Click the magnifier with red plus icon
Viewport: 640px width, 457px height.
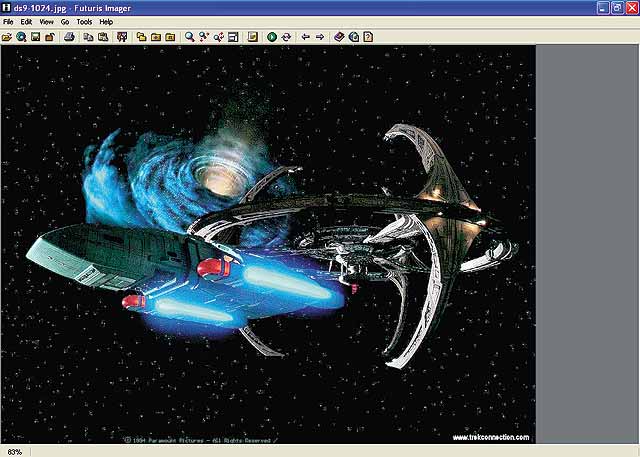click(x=204, y=37)
